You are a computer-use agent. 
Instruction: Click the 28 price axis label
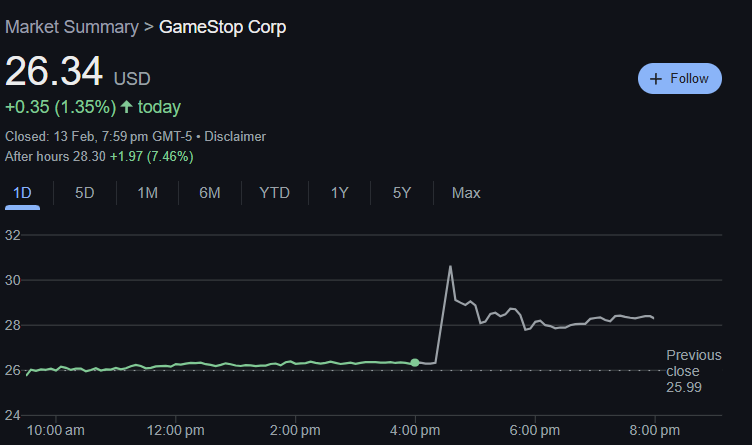coord(13,325)
